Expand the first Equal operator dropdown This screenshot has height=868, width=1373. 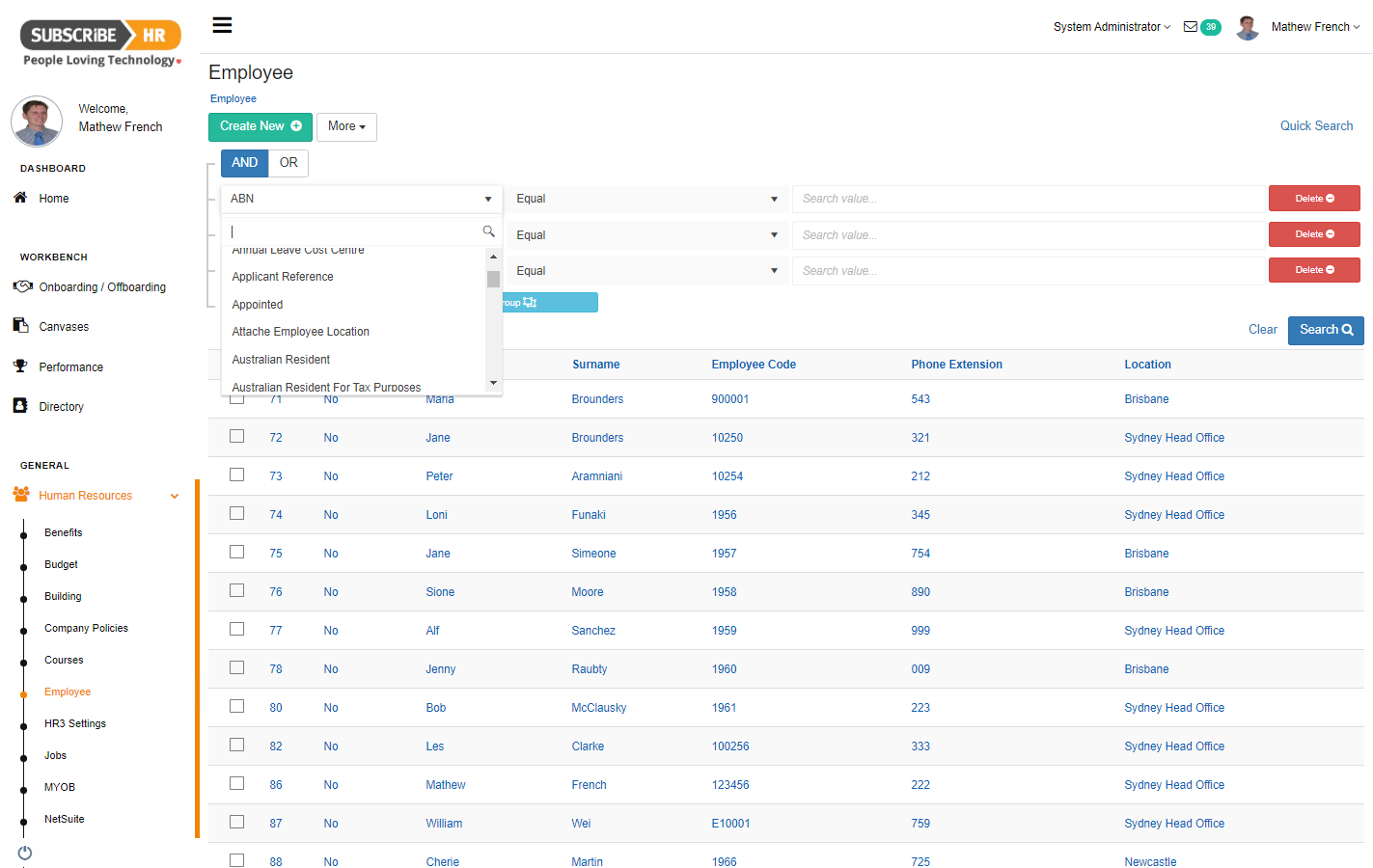click(x=648, y=199)
